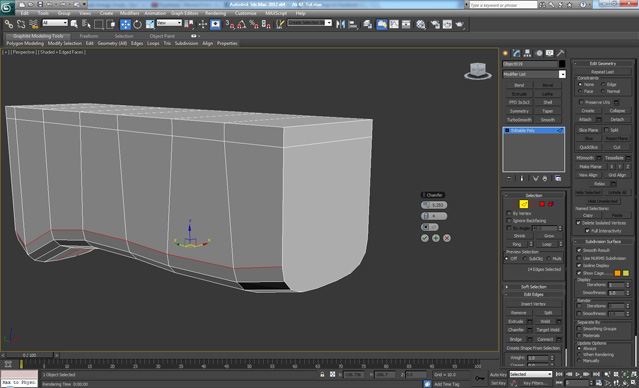Uncheck Delete Isolated Vertices
639x388 pixels.
tap(578, 223)
